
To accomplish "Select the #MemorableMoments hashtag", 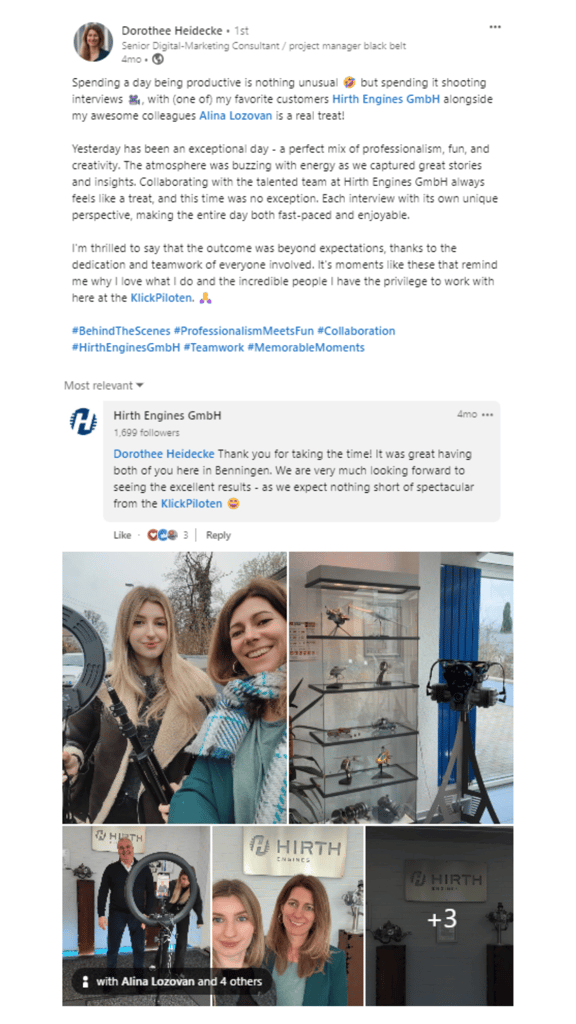I will (x=306, y=347).
